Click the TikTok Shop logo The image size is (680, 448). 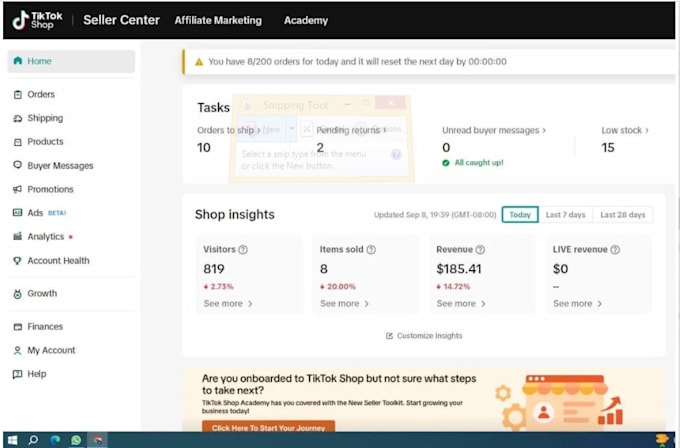point(37,20)
